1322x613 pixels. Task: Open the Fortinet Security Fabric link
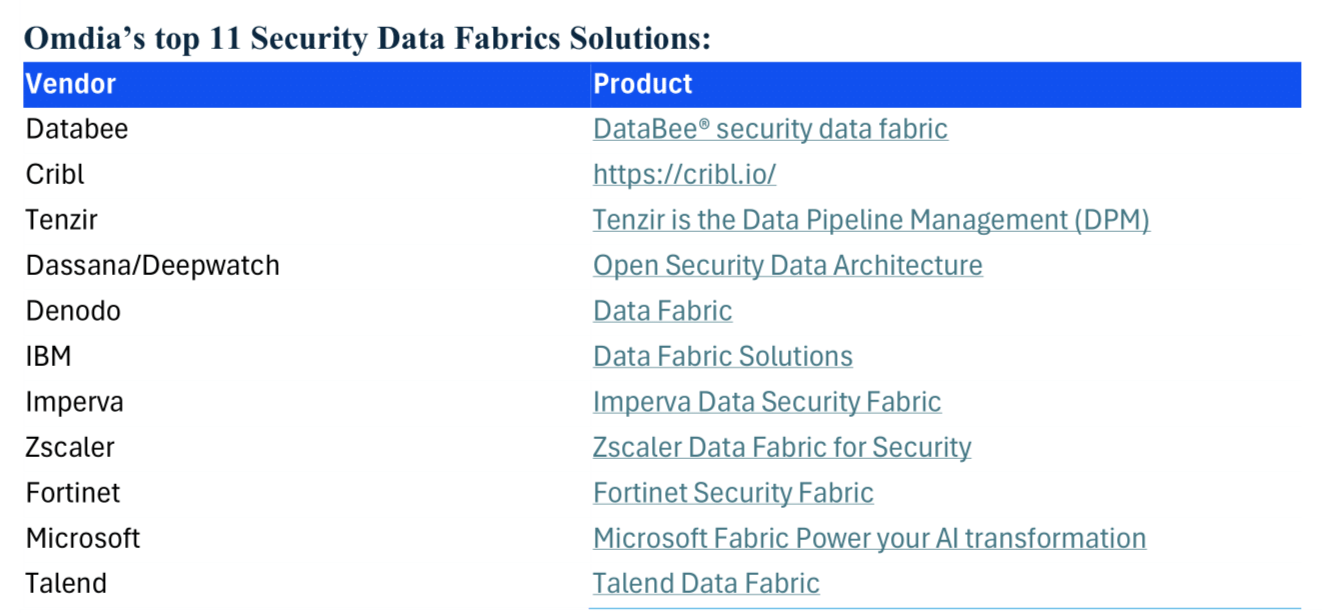(732, 493)
